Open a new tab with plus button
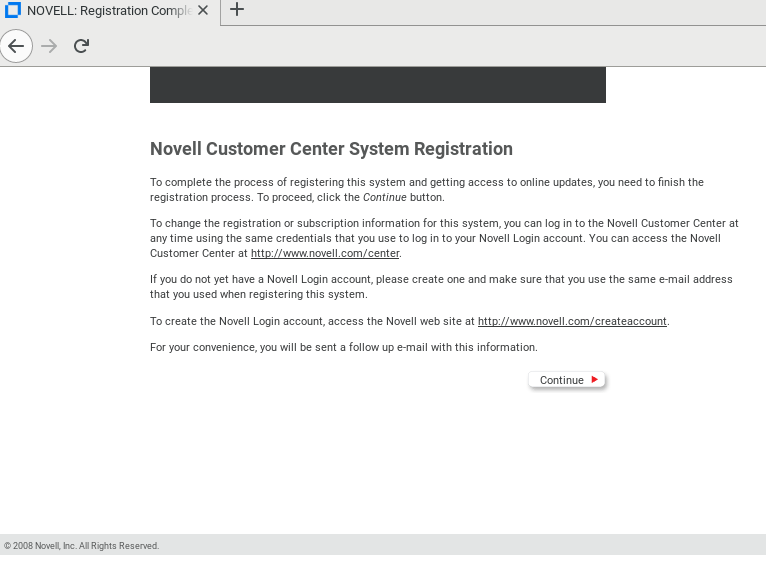This screenshot has width=766, height=561. point(237,10)
